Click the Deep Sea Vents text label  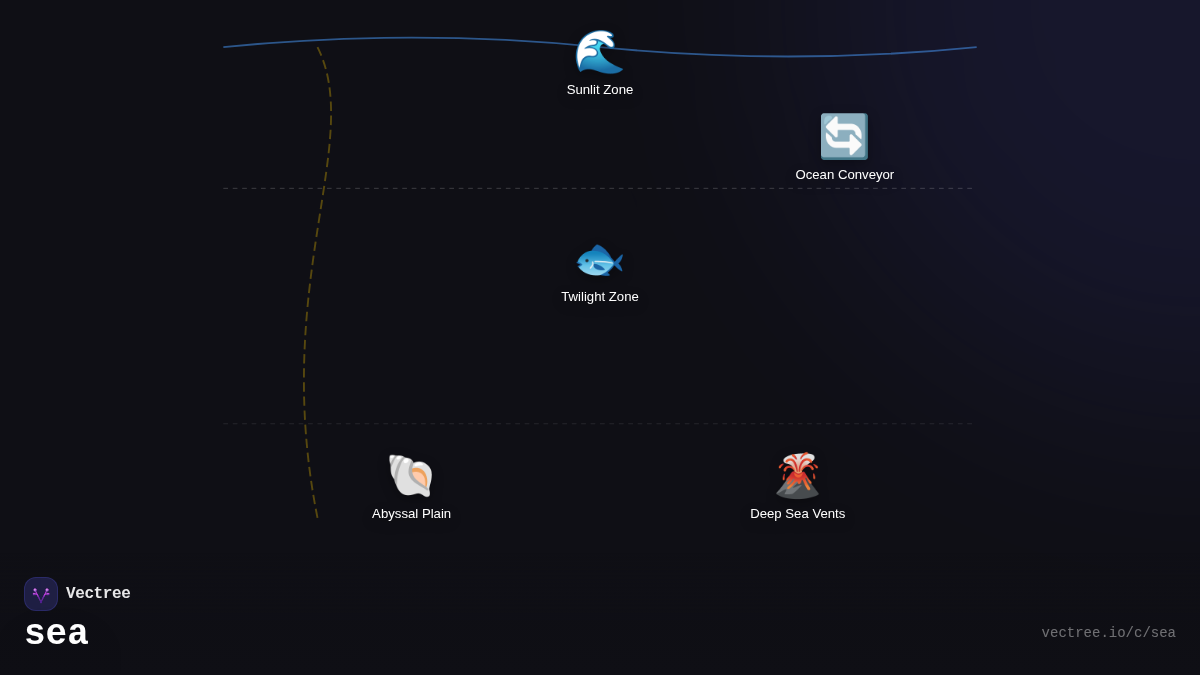coord(797,514)
